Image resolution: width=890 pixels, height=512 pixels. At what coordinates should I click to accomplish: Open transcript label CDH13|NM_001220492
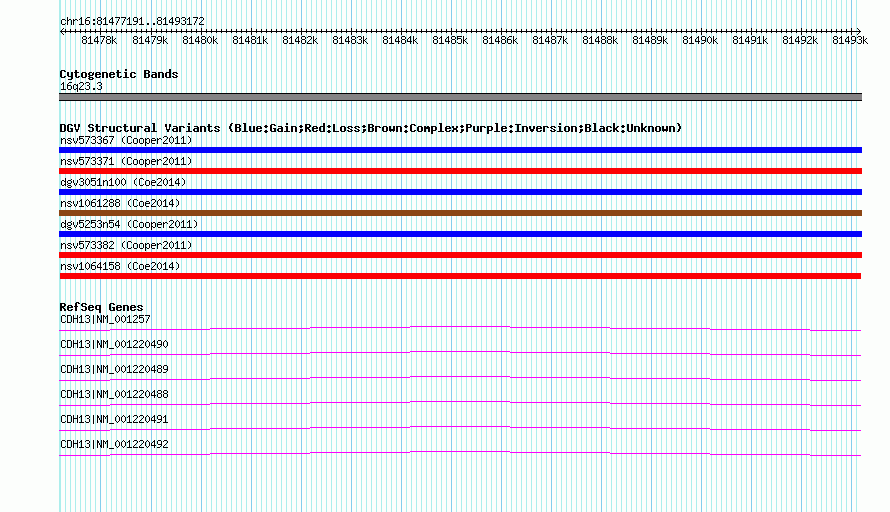pyautogui.click(x=114, y=444)
